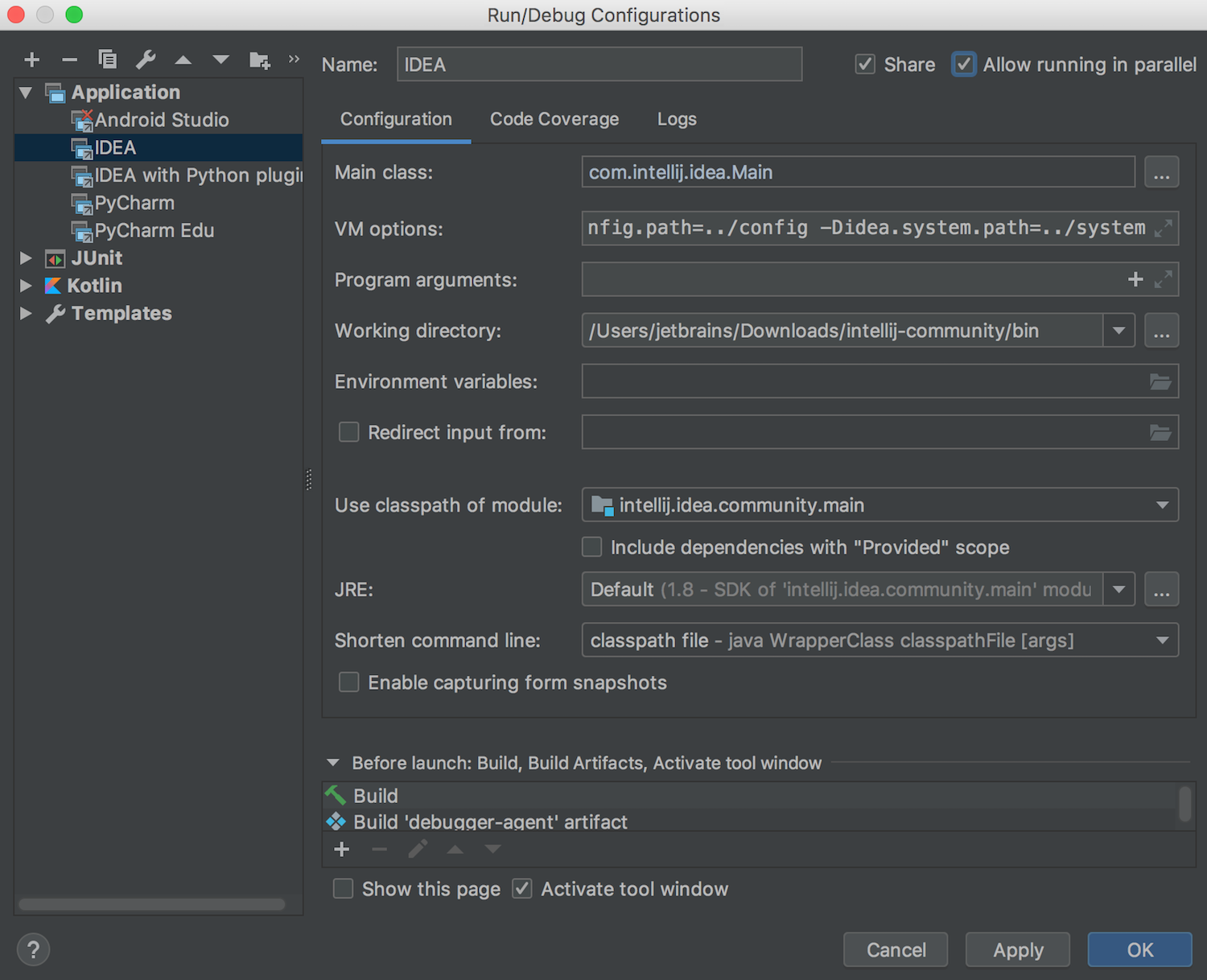This screenshot has height=980, width=1207.
Task: Remove the selected configuration with minus icon
Action: pos(70,60)
